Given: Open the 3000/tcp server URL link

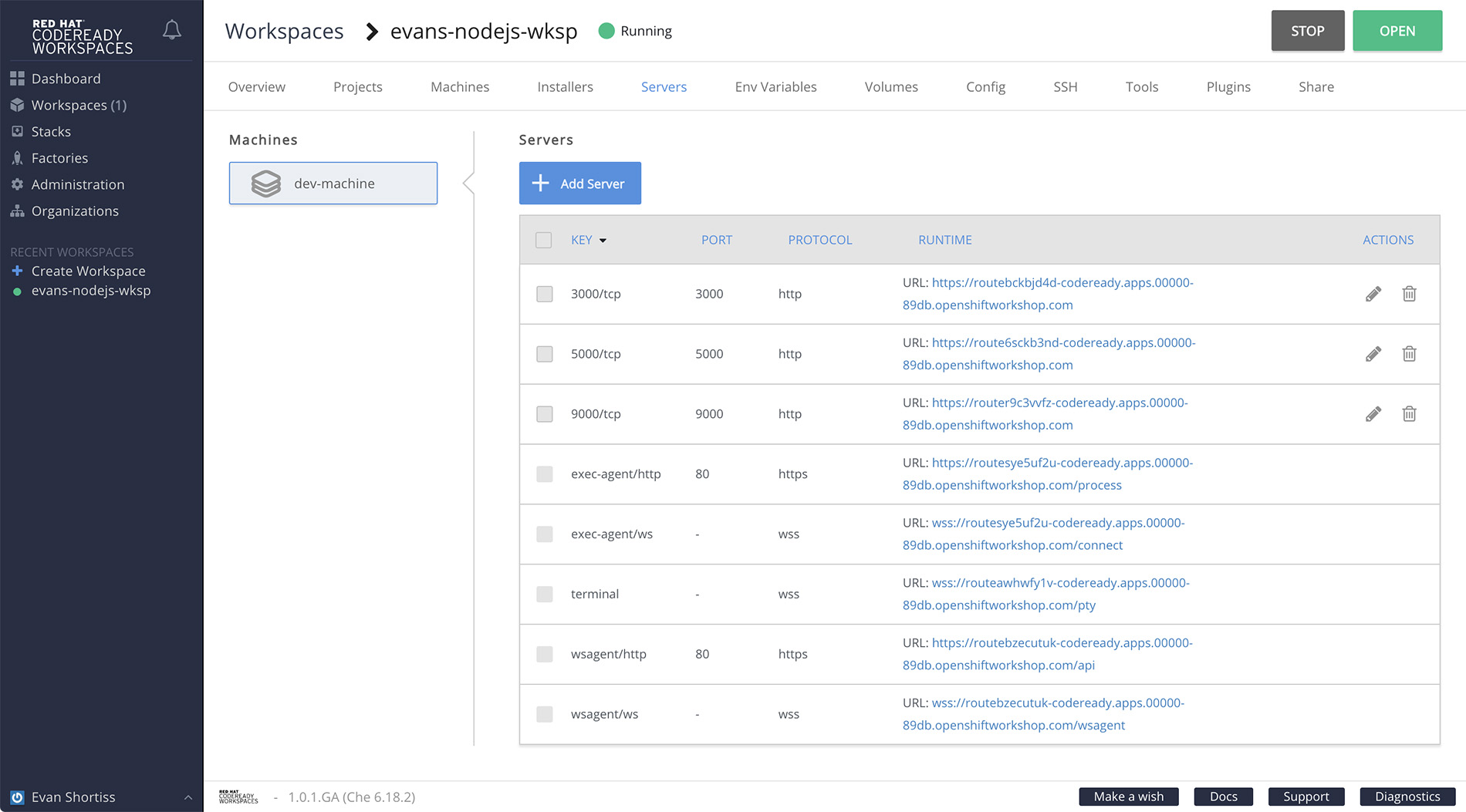Looking at the screenshot, I should (1049, 294).
